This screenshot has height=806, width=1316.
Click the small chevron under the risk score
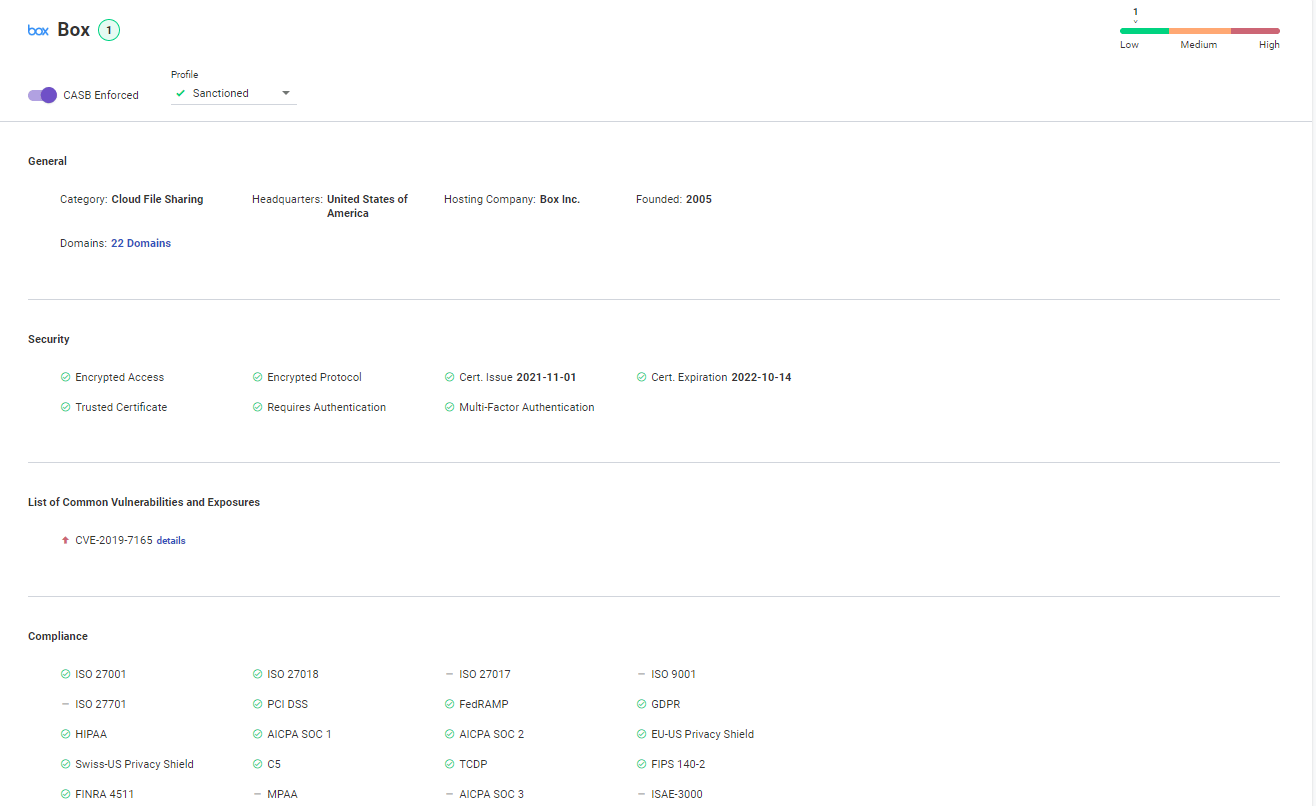point(1135,21)
